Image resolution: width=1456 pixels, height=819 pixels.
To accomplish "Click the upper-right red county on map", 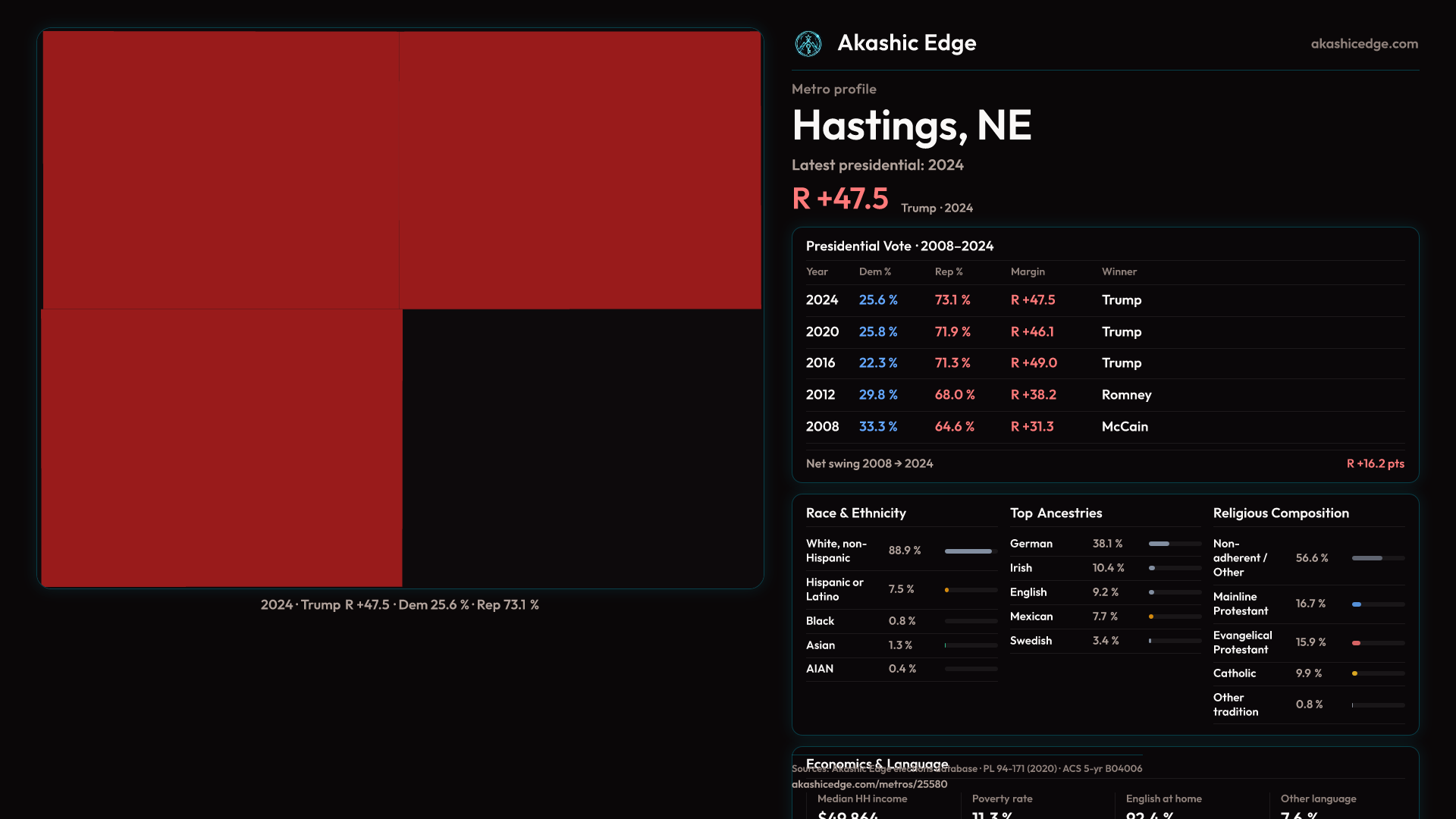I will 580,170.
